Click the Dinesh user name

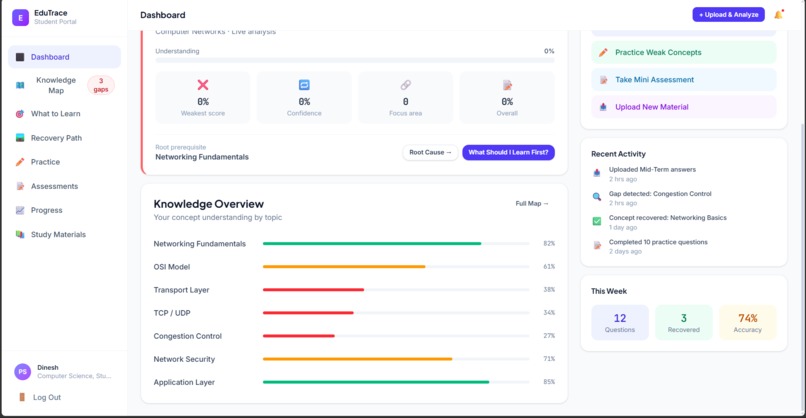48,368
